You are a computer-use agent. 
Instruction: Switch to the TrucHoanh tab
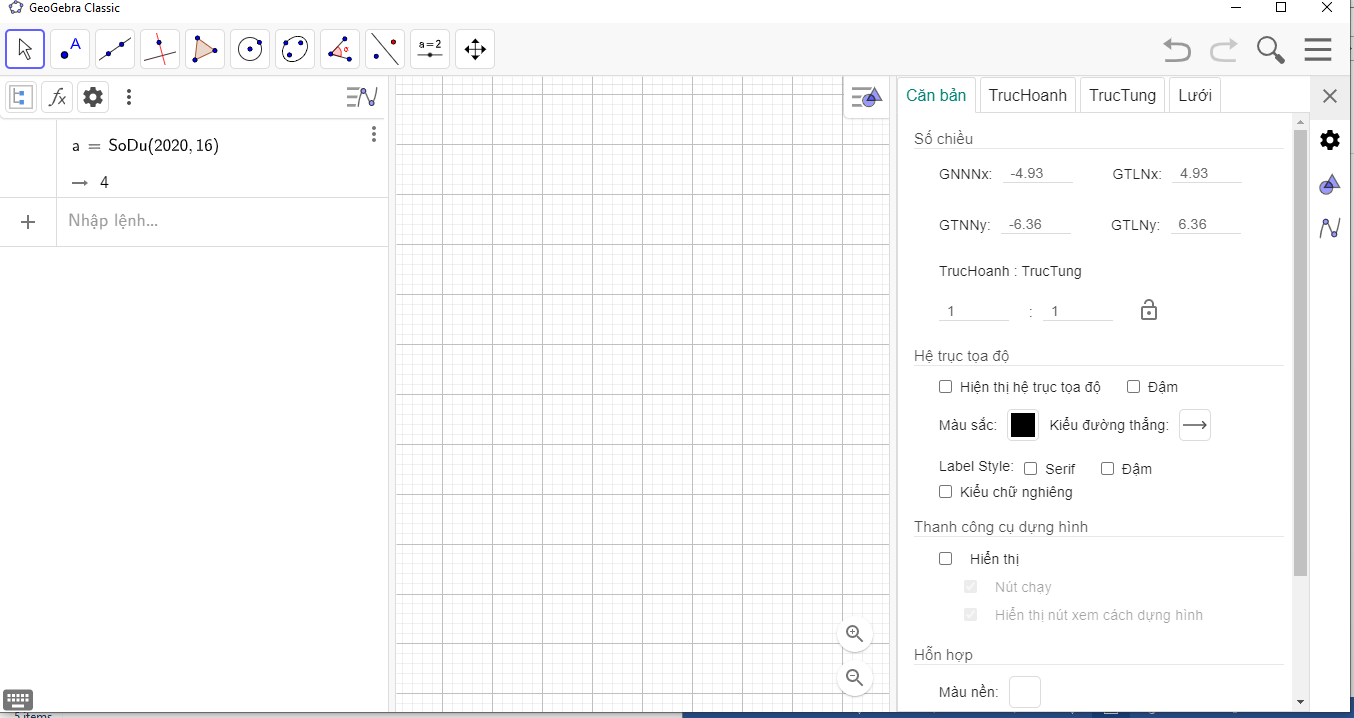pyautogui.click(x=1027, y=96)
